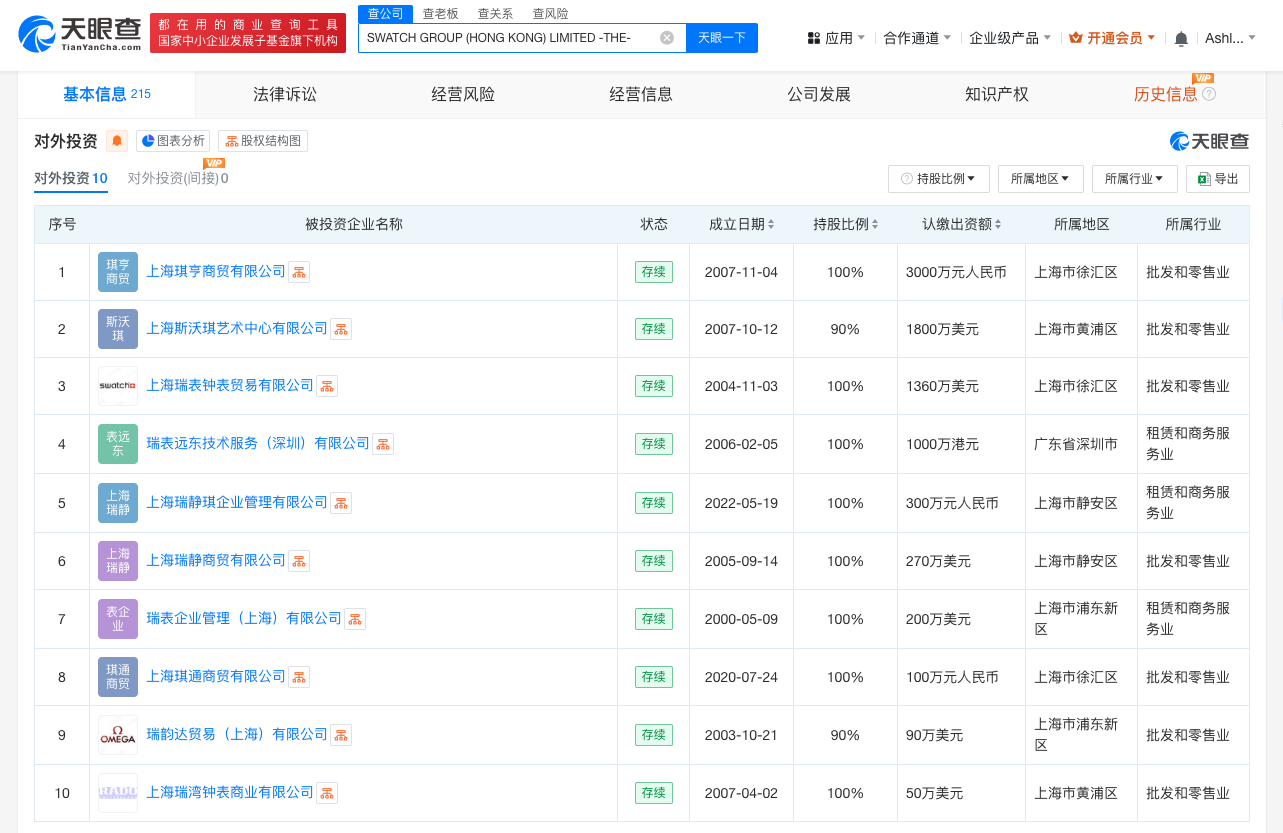Open the 所属行业 filter dropdown

coord(1134,179)
